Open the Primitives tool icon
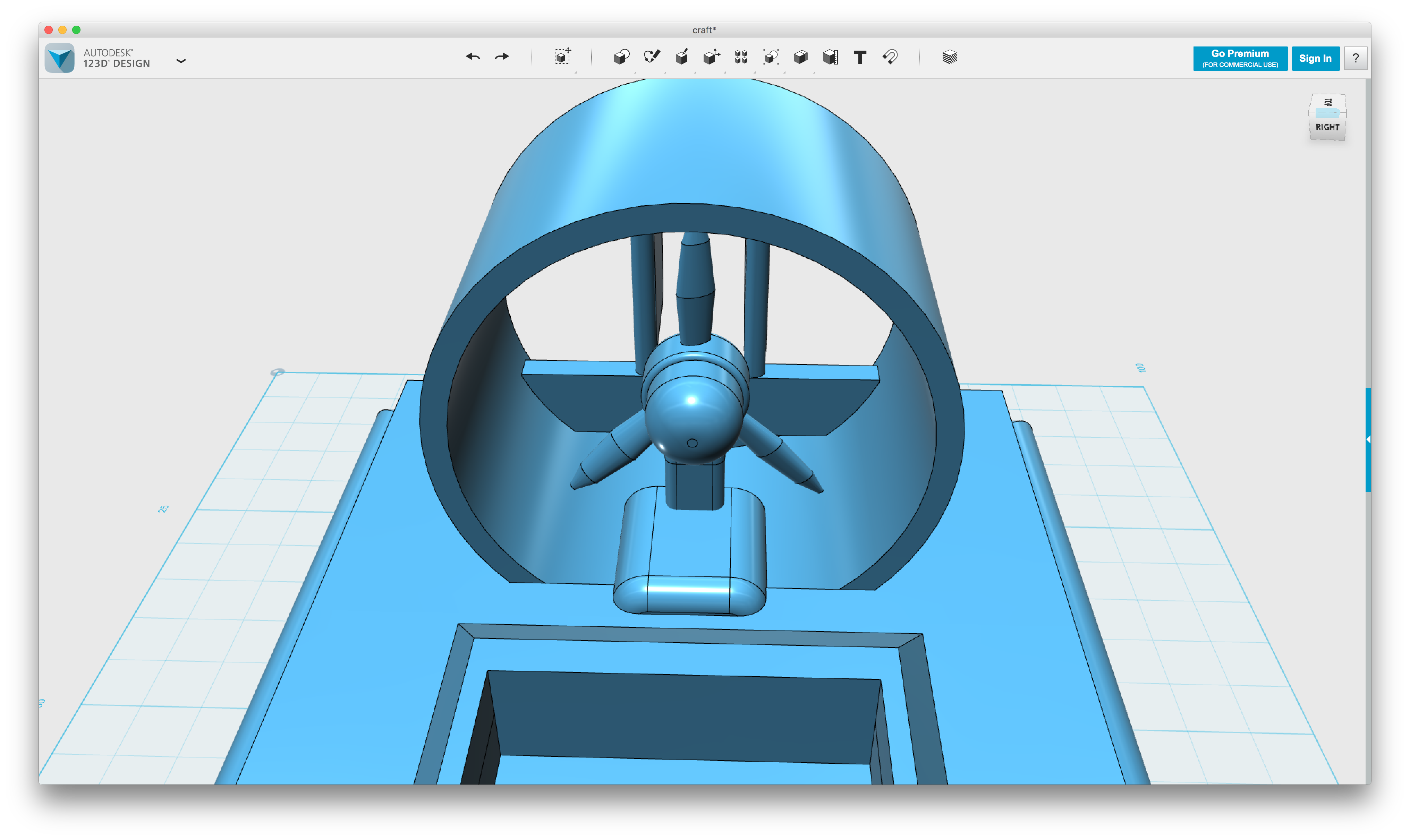This screenshot has height=840, width=1410. click(x=621, y=57)
